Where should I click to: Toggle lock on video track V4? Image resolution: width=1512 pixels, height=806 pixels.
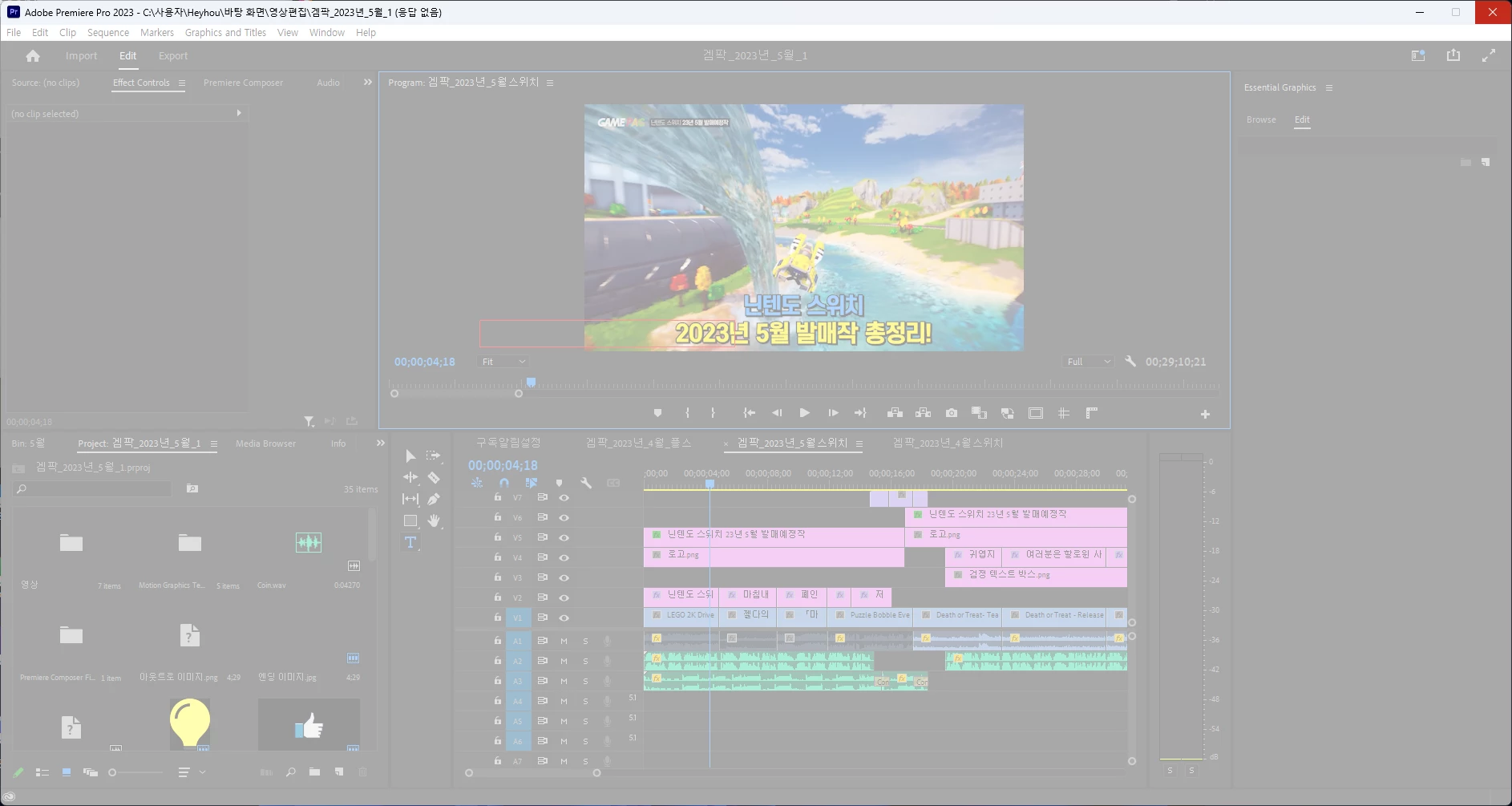click(x=498, y=557)
